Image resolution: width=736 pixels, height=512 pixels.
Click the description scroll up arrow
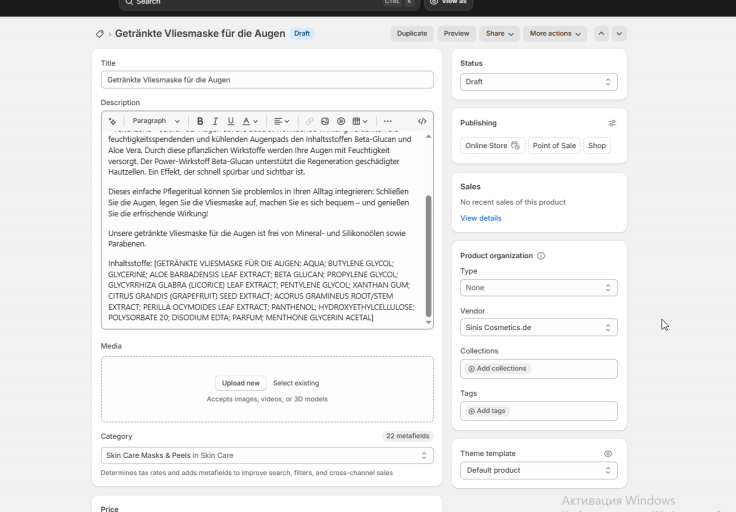(x=428, y=137)
